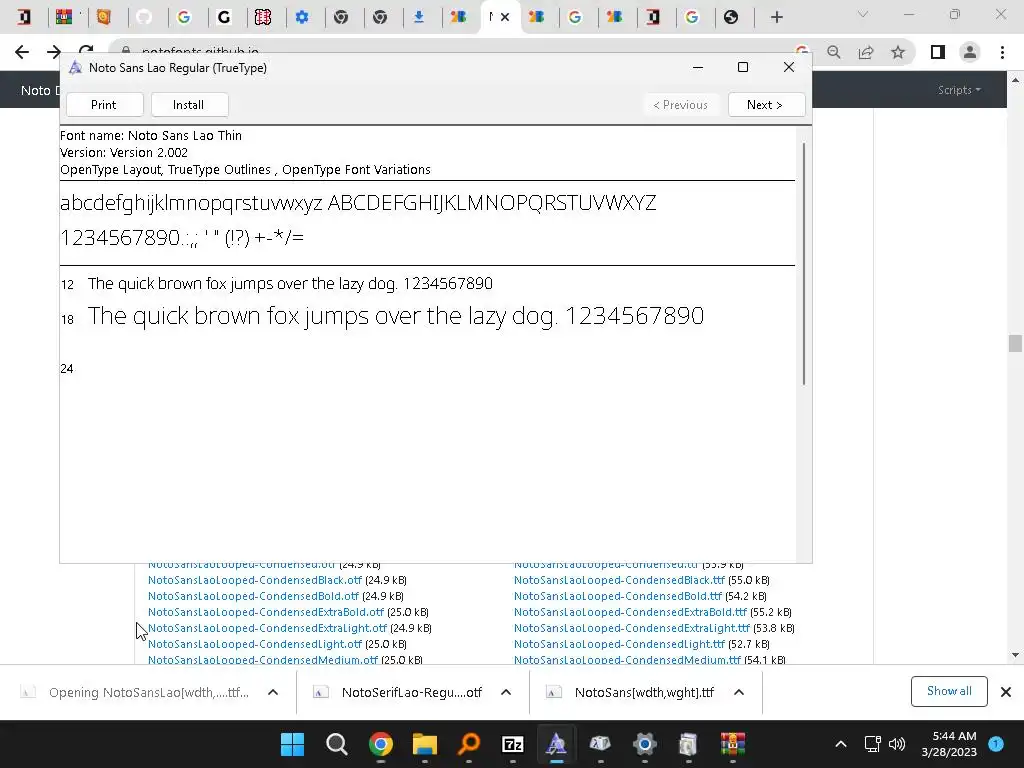This screenshot has height=768, width=1024.
Task: Go to the Next font face
Action: point(765,104)
